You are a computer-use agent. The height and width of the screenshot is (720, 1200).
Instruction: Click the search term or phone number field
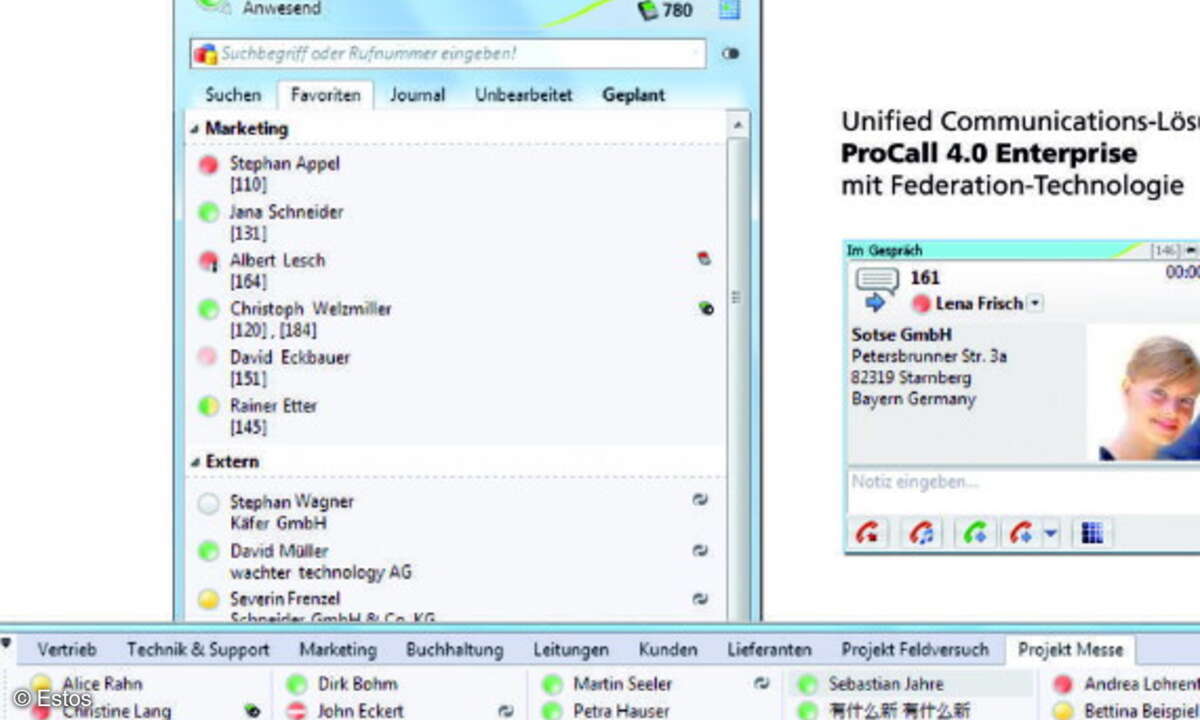pyautogui.click(x=448, y=54)
